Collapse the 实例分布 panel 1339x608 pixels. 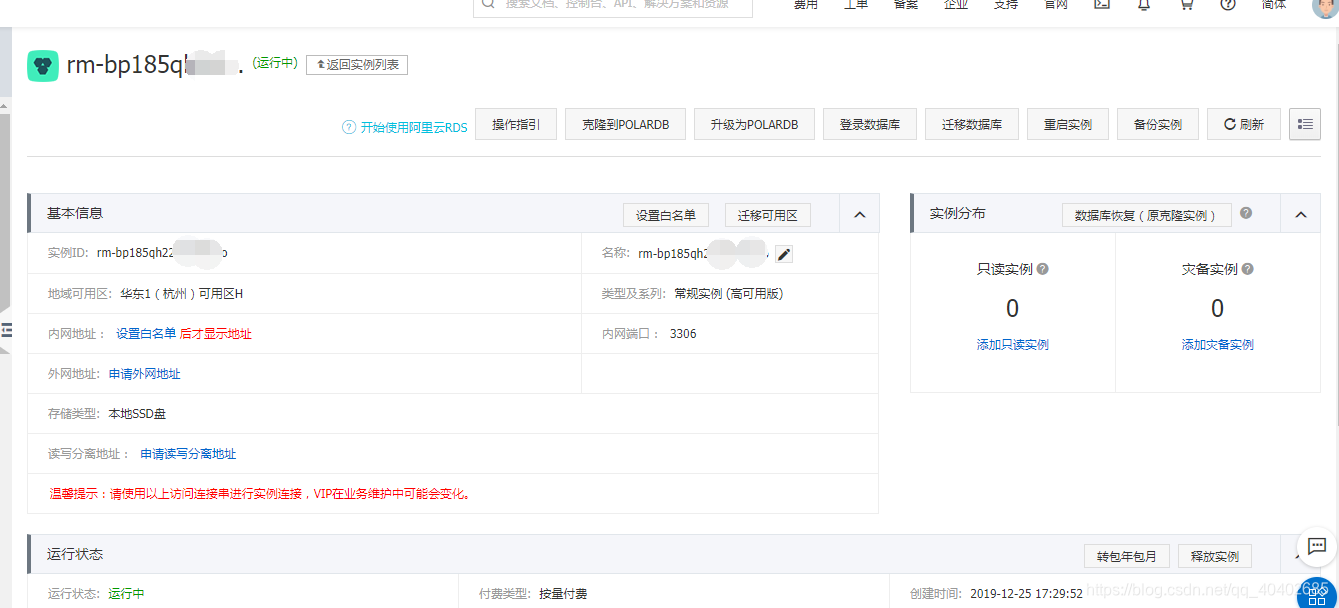click(1300, 214)
